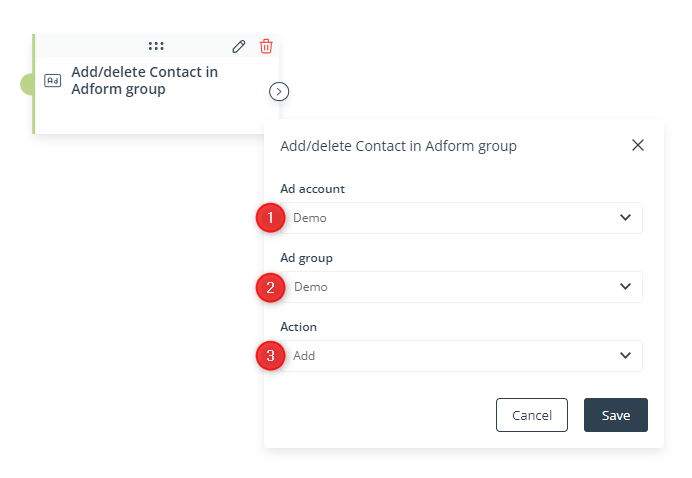
Task: Click the pencil edit icon on the node
Action: [x=239, y=46]
